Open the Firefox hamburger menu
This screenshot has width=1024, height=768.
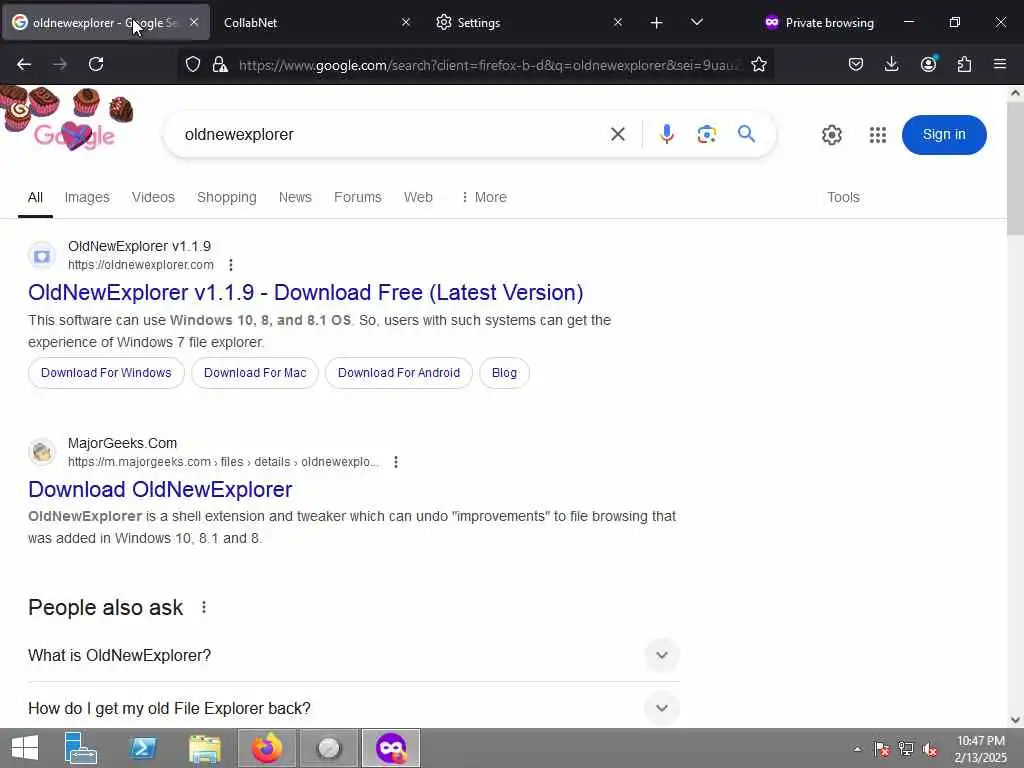click(x=999, y=64)
